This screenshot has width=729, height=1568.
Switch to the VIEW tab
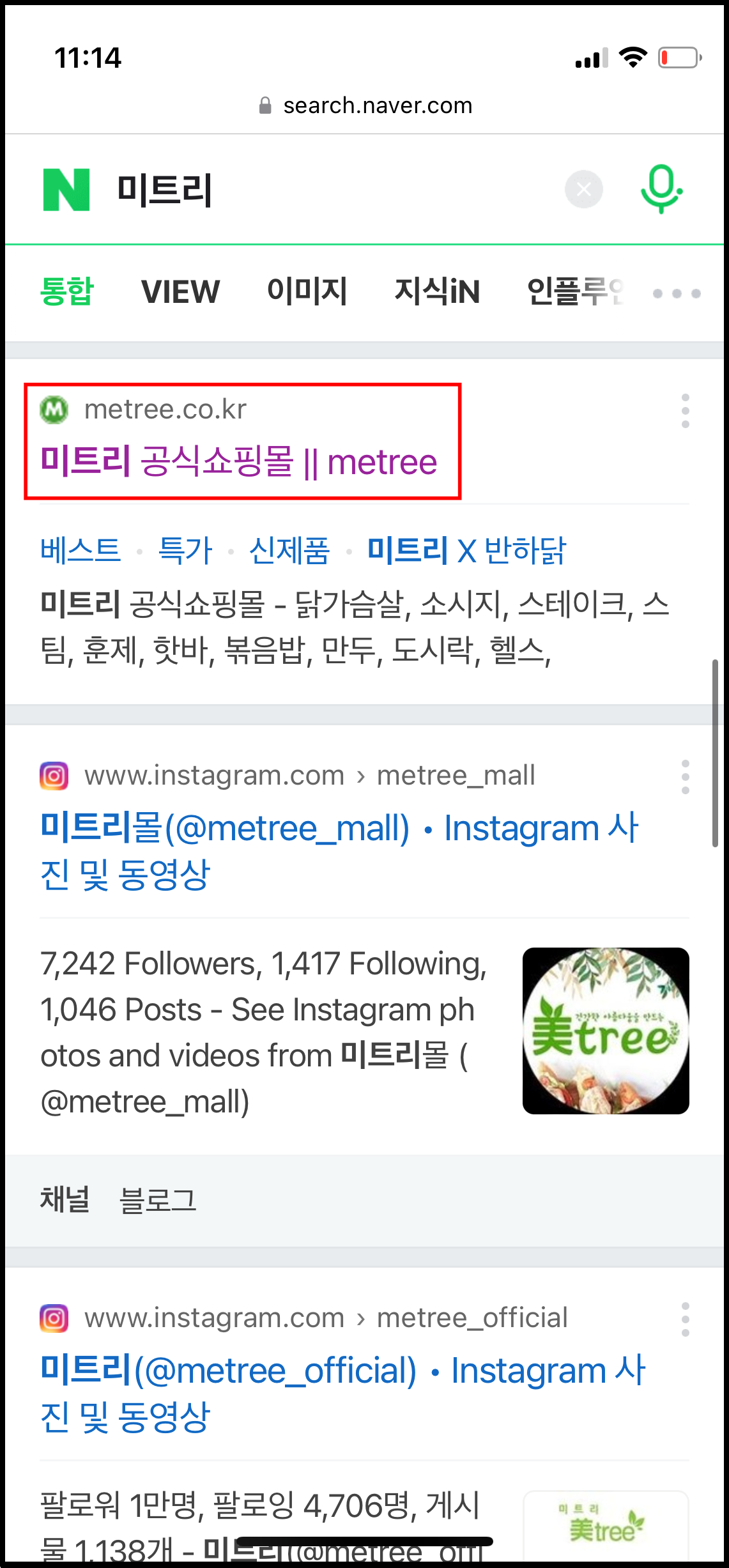point(180,292)
